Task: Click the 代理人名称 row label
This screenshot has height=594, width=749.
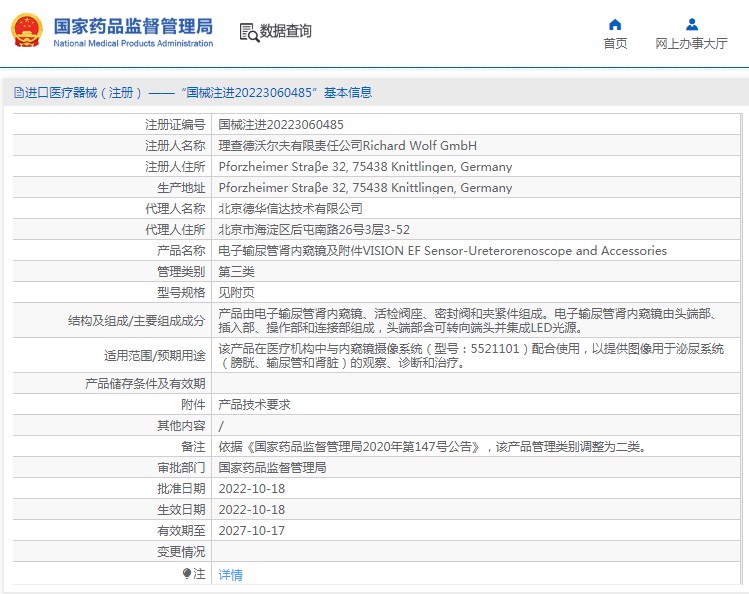Action: (175, 209)
